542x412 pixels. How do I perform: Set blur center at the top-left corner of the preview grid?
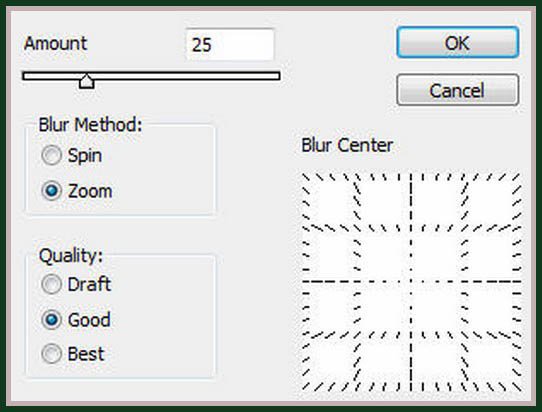(304, 176)
